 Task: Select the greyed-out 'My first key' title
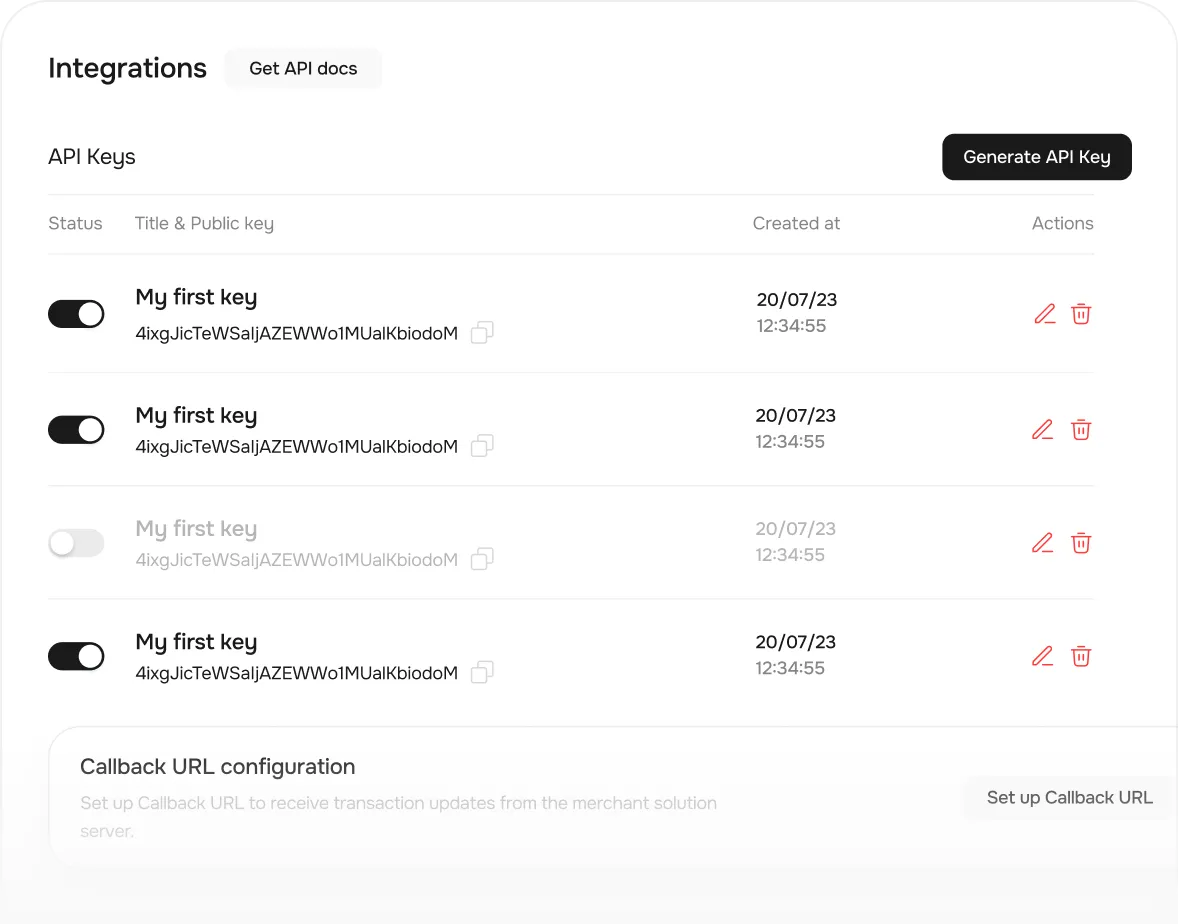[196, 530]
